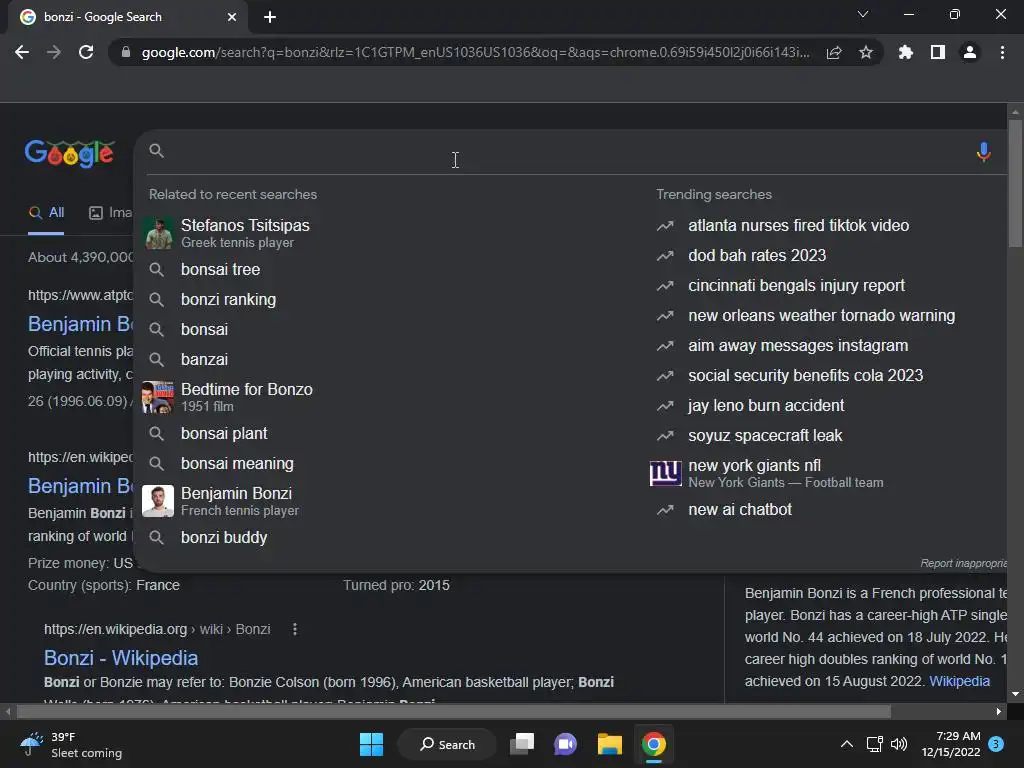Open 'aim away messages instagram' trend

pos(797,345)
